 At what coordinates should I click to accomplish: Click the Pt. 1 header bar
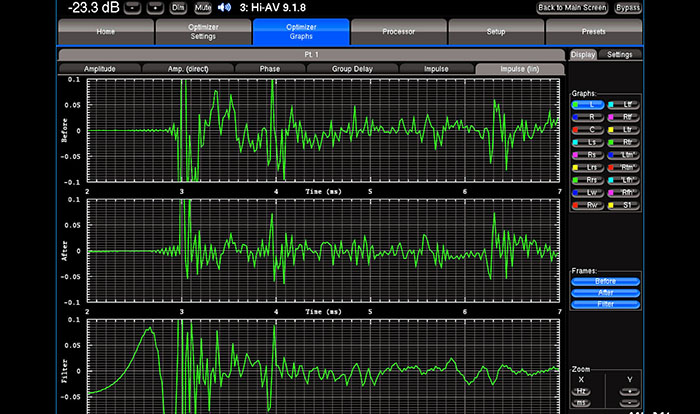[x=312, y=54]
